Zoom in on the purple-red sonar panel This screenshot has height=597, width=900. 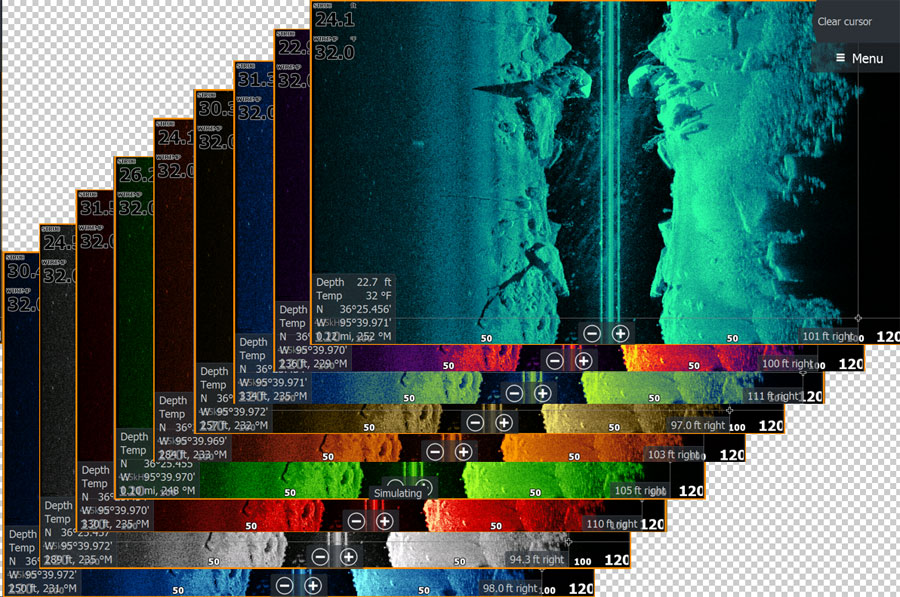coord(583,360)
